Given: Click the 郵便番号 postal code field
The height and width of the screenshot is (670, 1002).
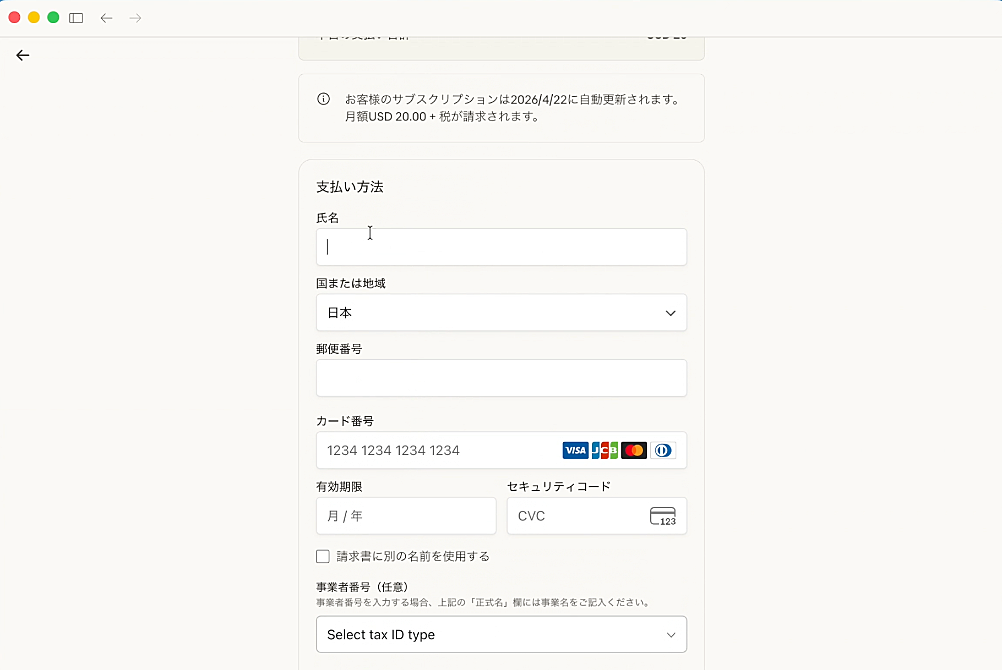Looking at the screenshot, I should [x=500, y=378].
